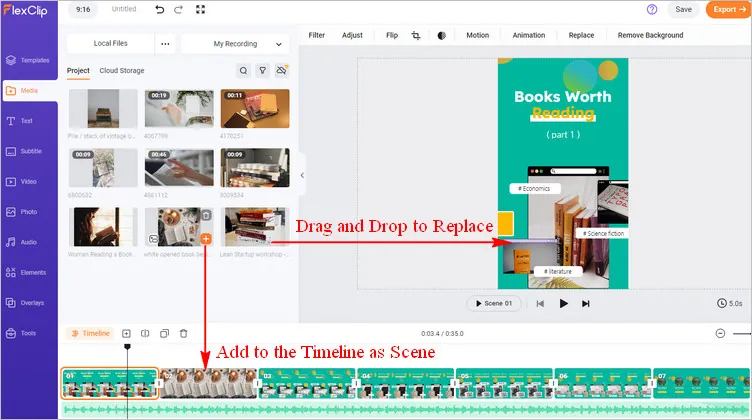Duplicate the selected scene

click(164, 333)
